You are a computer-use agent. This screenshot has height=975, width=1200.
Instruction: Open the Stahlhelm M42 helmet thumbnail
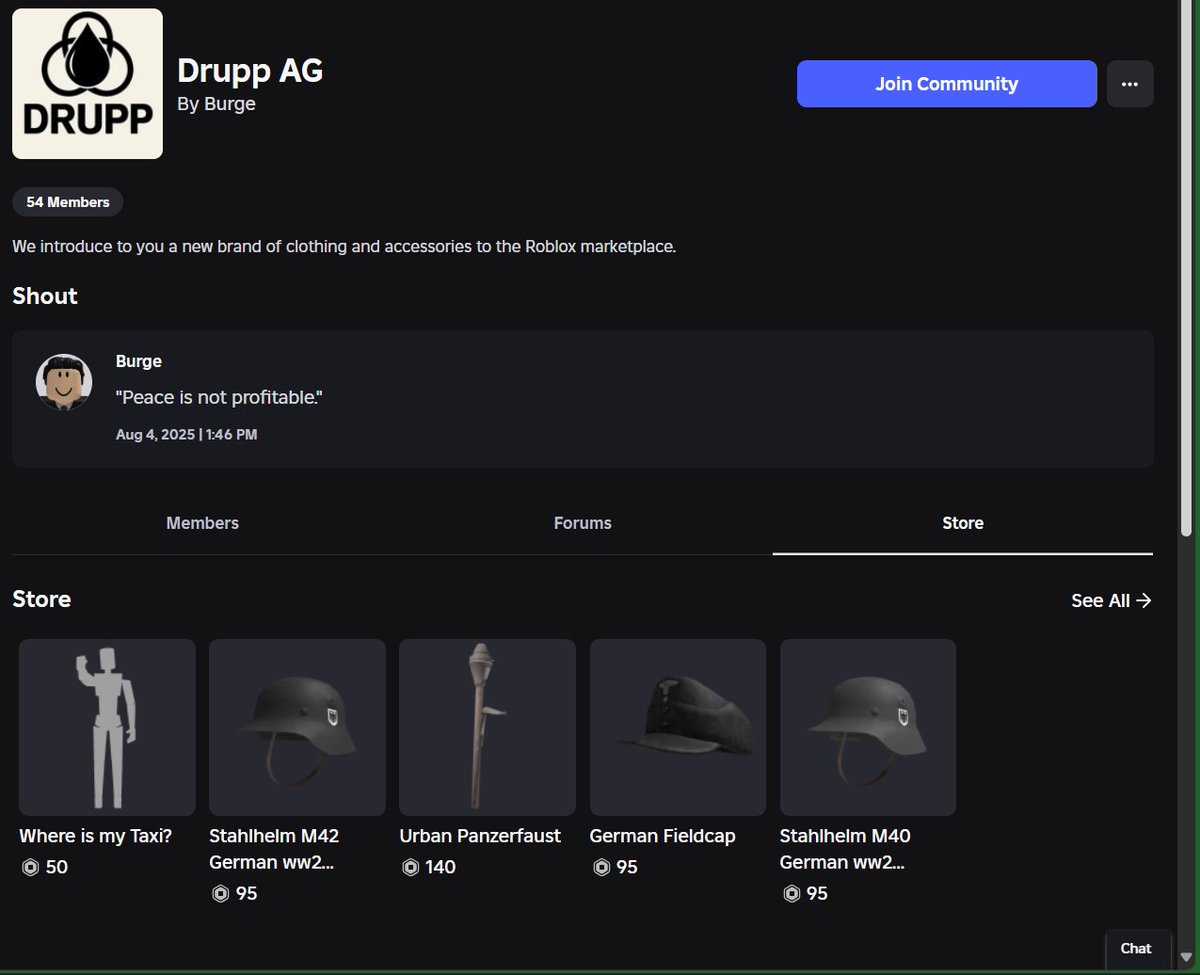pos(297,727)
